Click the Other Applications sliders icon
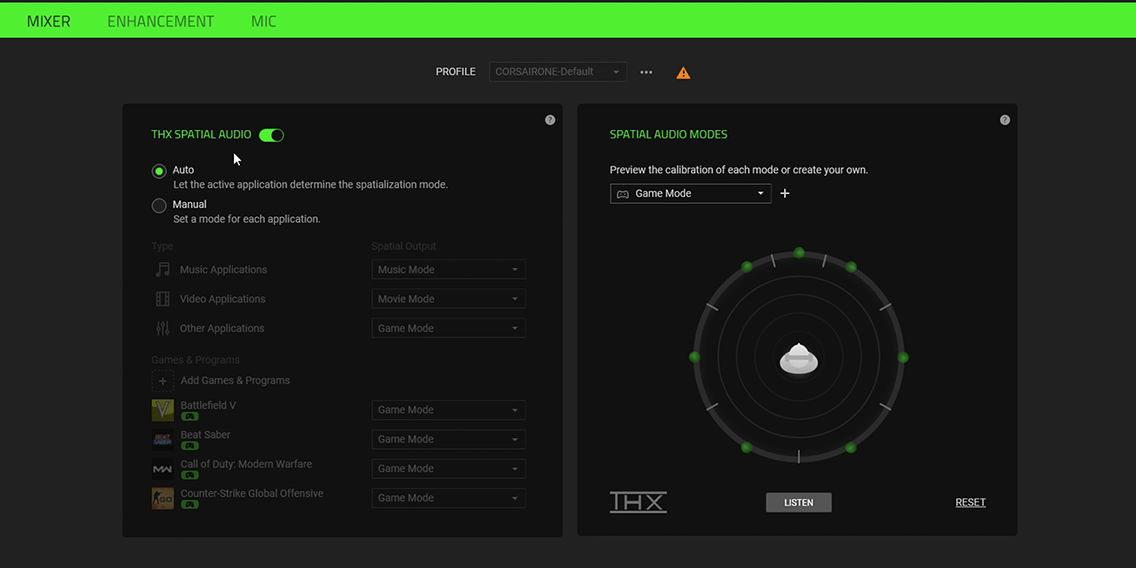Viewport: 1136px width, 568px height. (x=162, y=328)
